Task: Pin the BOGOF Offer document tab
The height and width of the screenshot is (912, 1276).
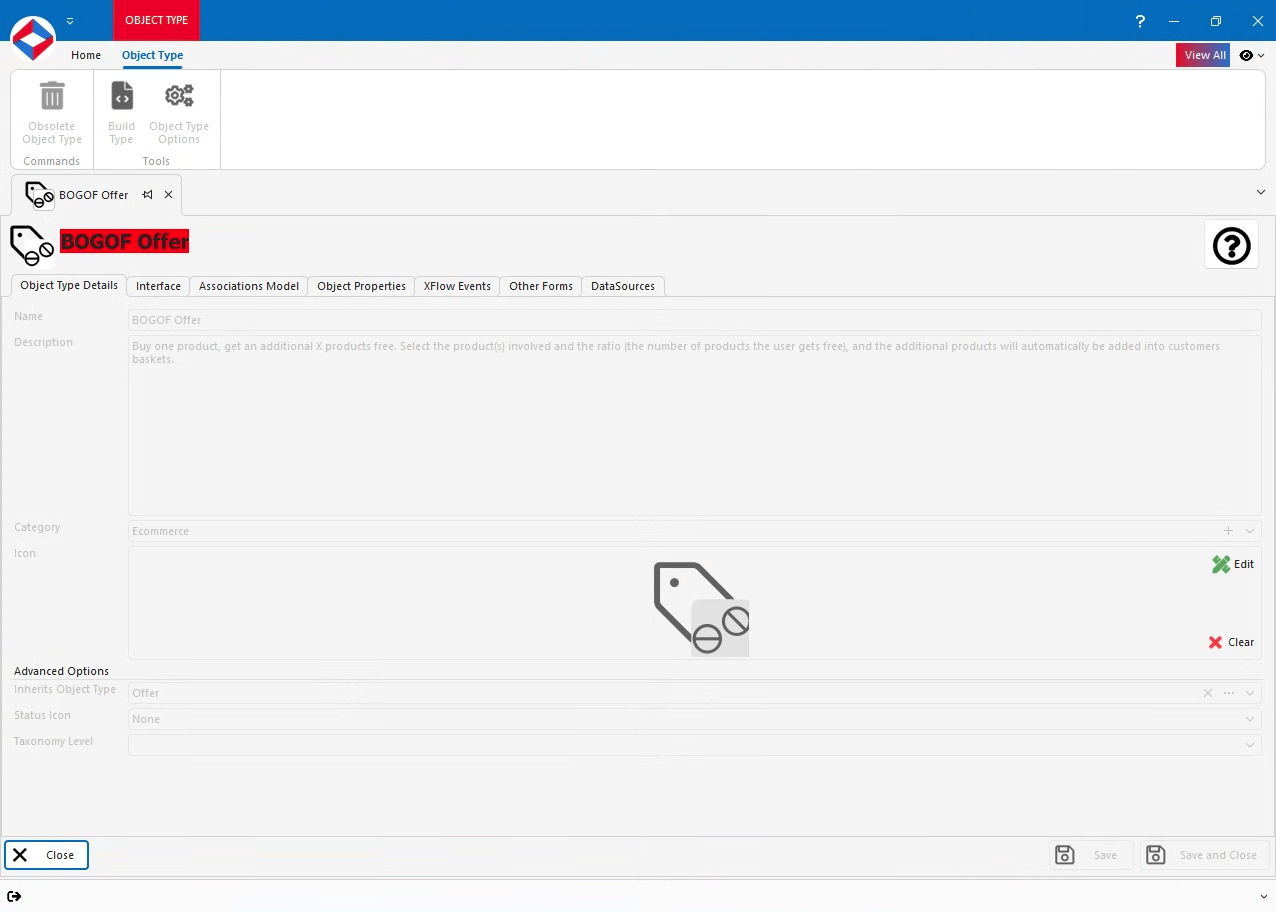Action: click(147, 194)
